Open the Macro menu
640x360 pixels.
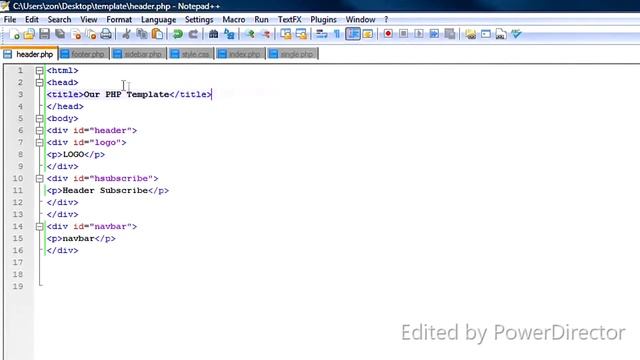click(233, 20)
